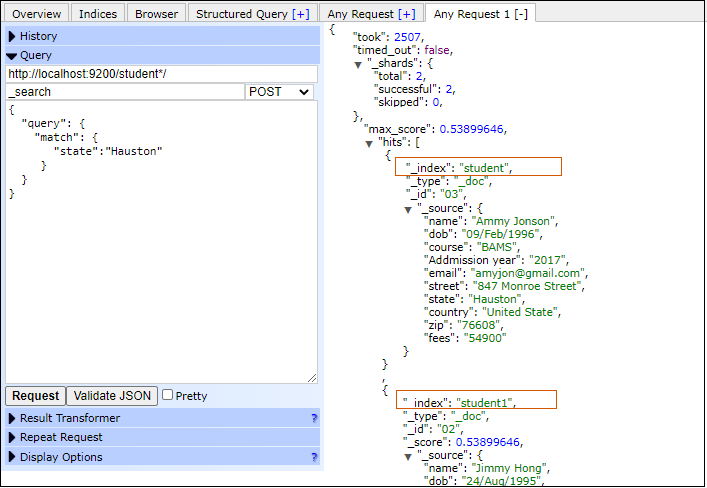Screen dimensions: 707x488
Task: Click the name value "Jimmy Hong"
Action: coord(509,468)
